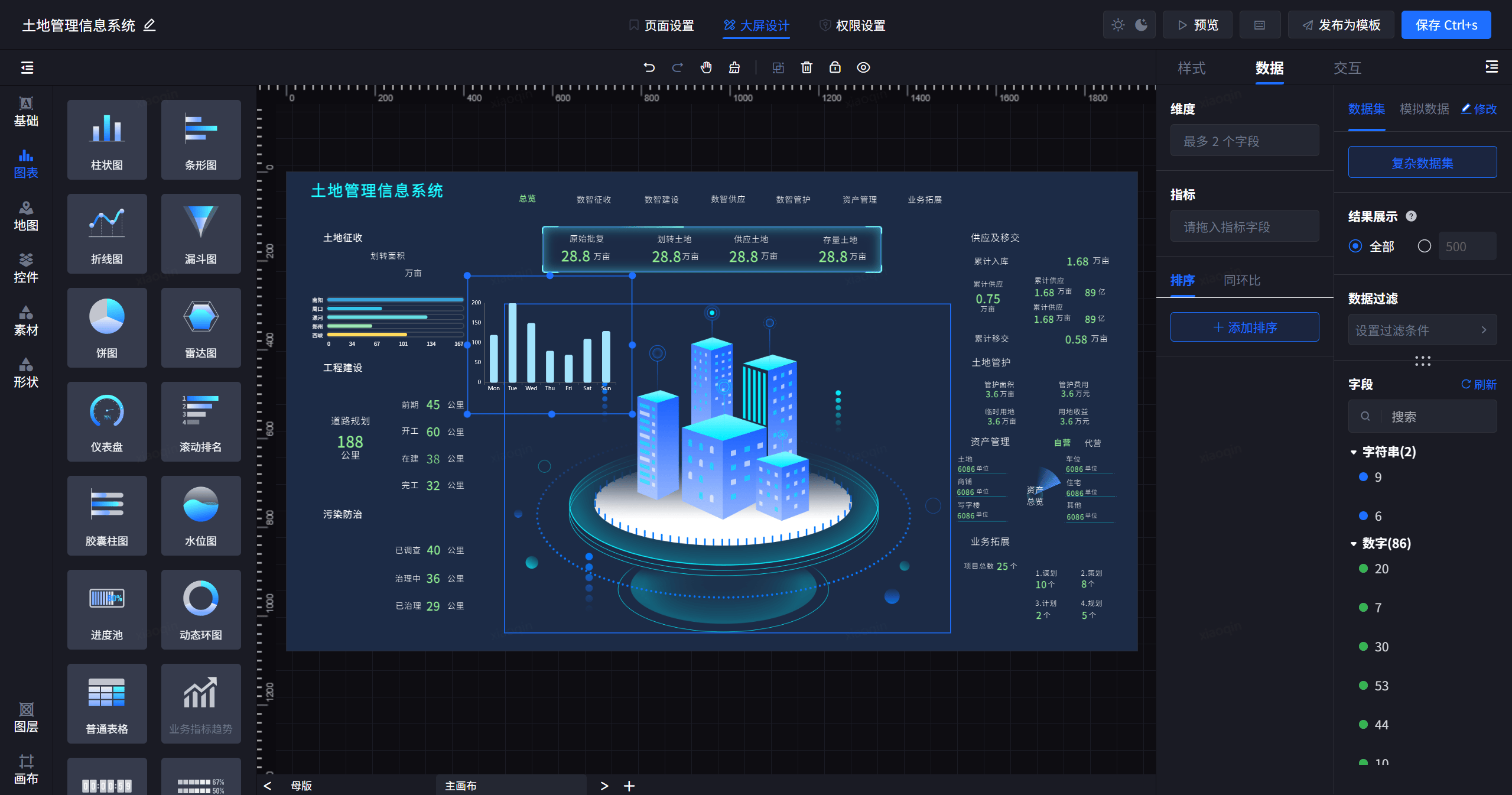Select the limited-count radio button beside 500
The height and width of the screenshot is (795, 1512).
pyautogui.click(x=1425, y=246)
